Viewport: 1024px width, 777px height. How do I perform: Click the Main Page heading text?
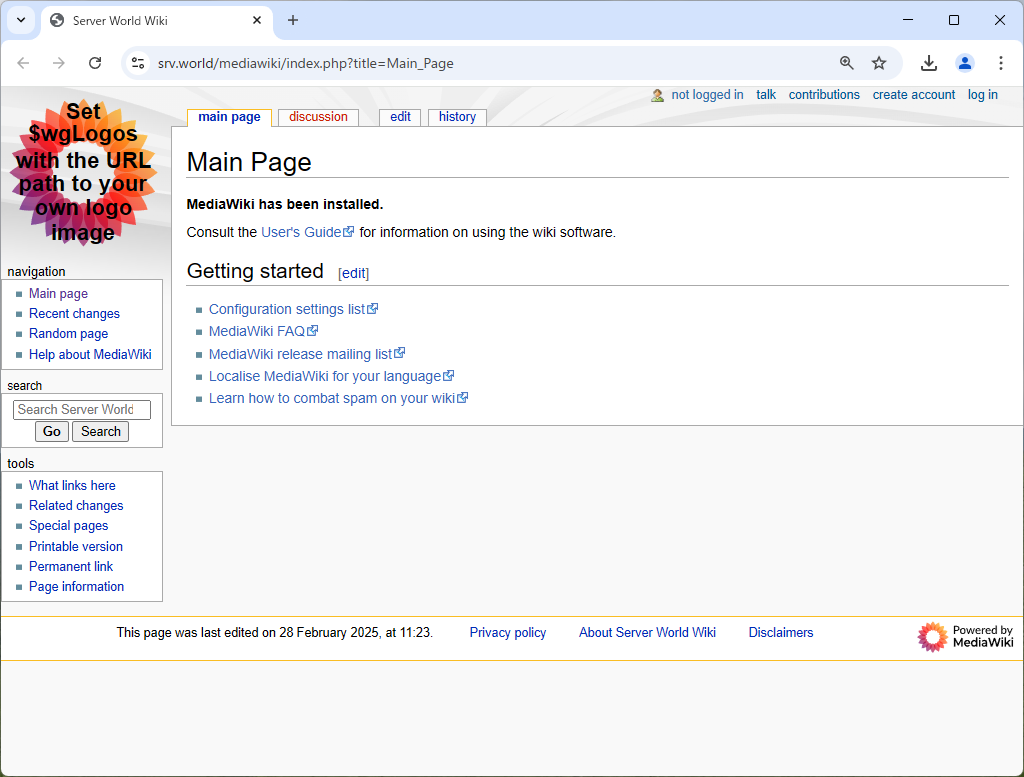pyautogui.click(x=249, y=163)
